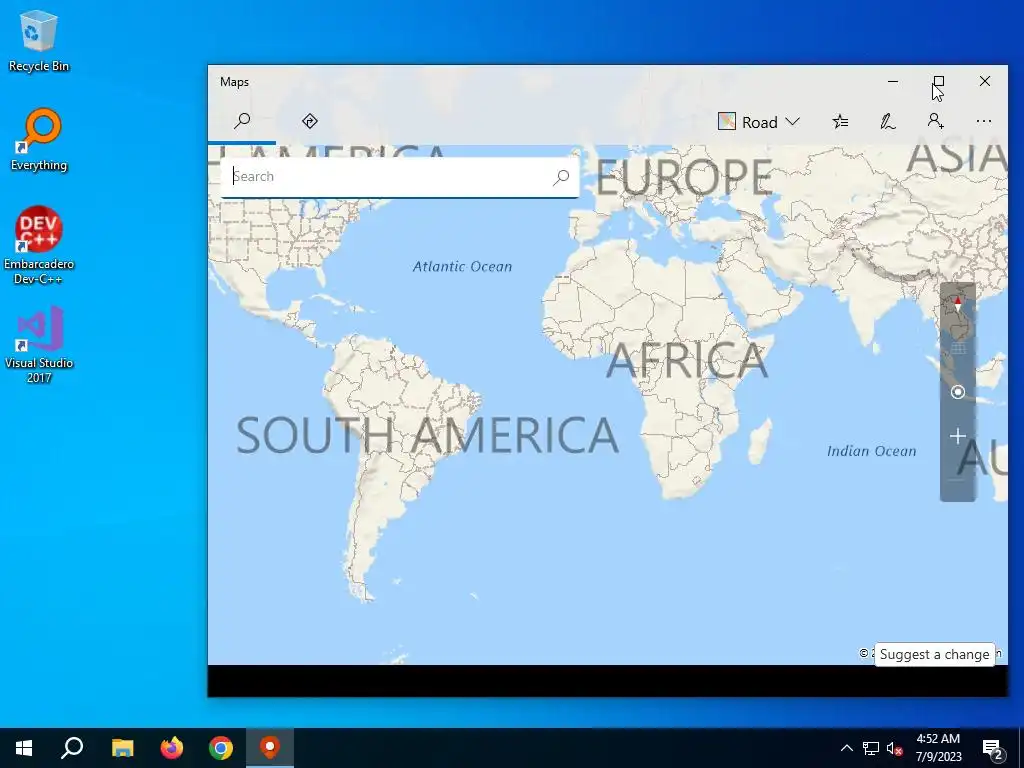Open Saved places favorites list
The height and width of the screenshot is (768, 1024).
pos(840,121)
